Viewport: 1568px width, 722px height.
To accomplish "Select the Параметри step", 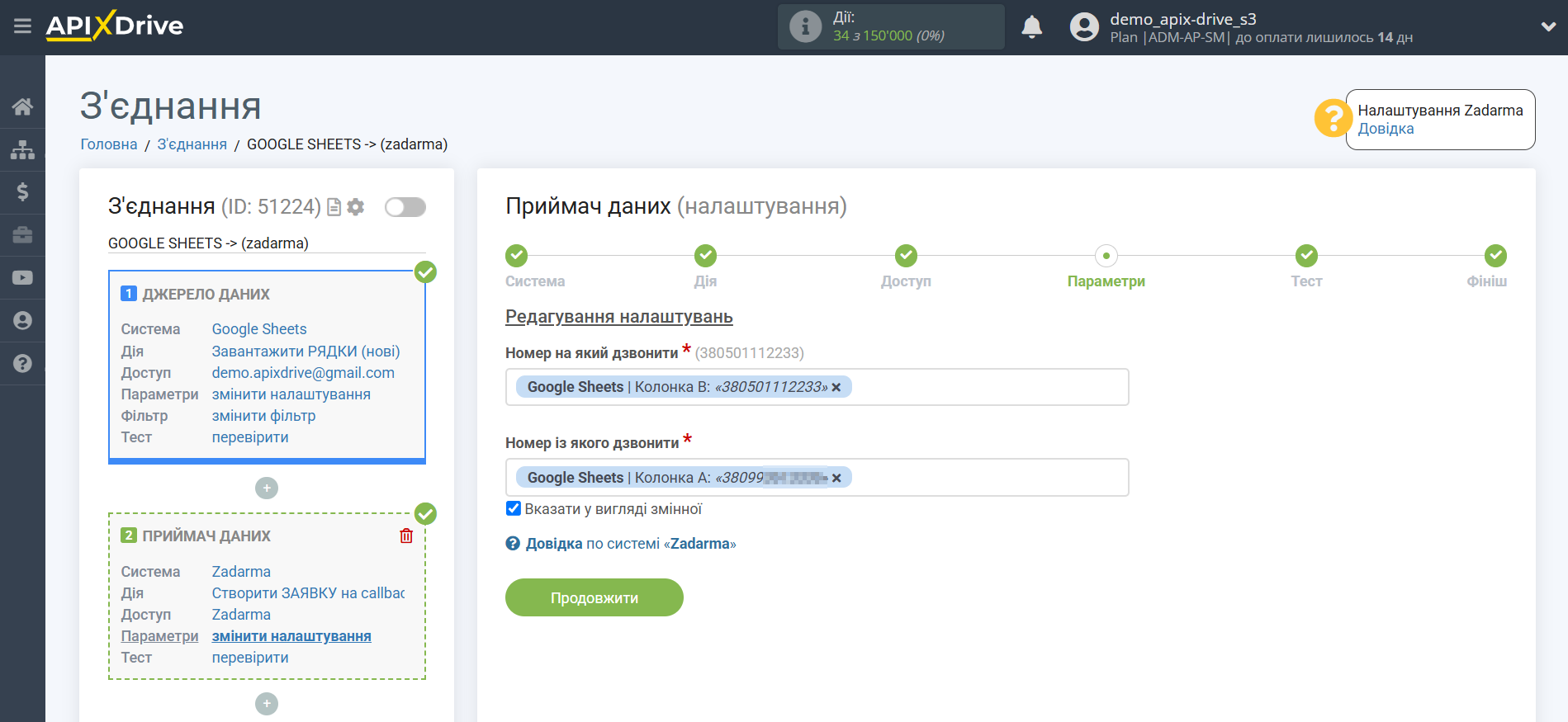I will click(x=1106, y=256).
